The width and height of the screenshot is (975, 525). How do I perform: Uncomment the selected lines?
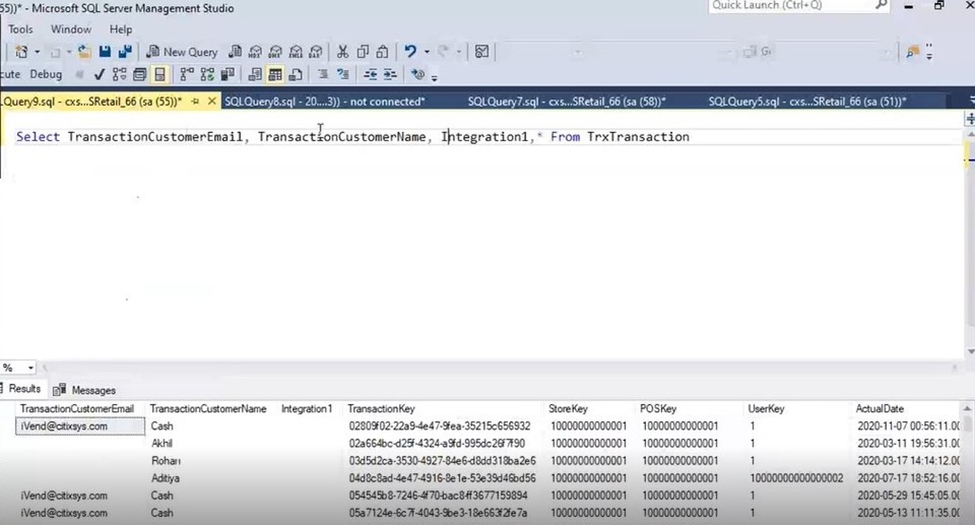343,75
